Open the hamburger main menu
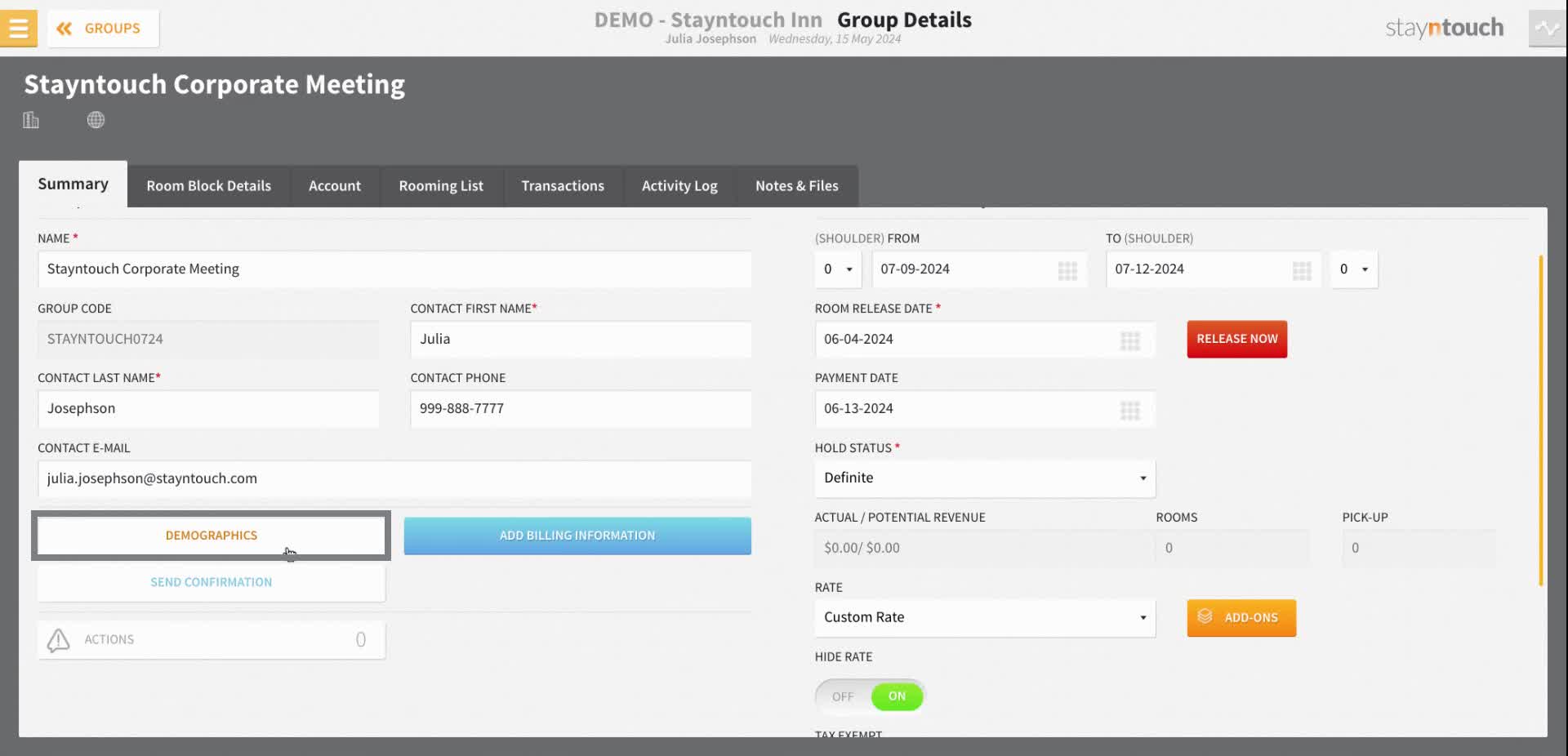Viewport: 1568px width, 756px height. click(18, 28)
